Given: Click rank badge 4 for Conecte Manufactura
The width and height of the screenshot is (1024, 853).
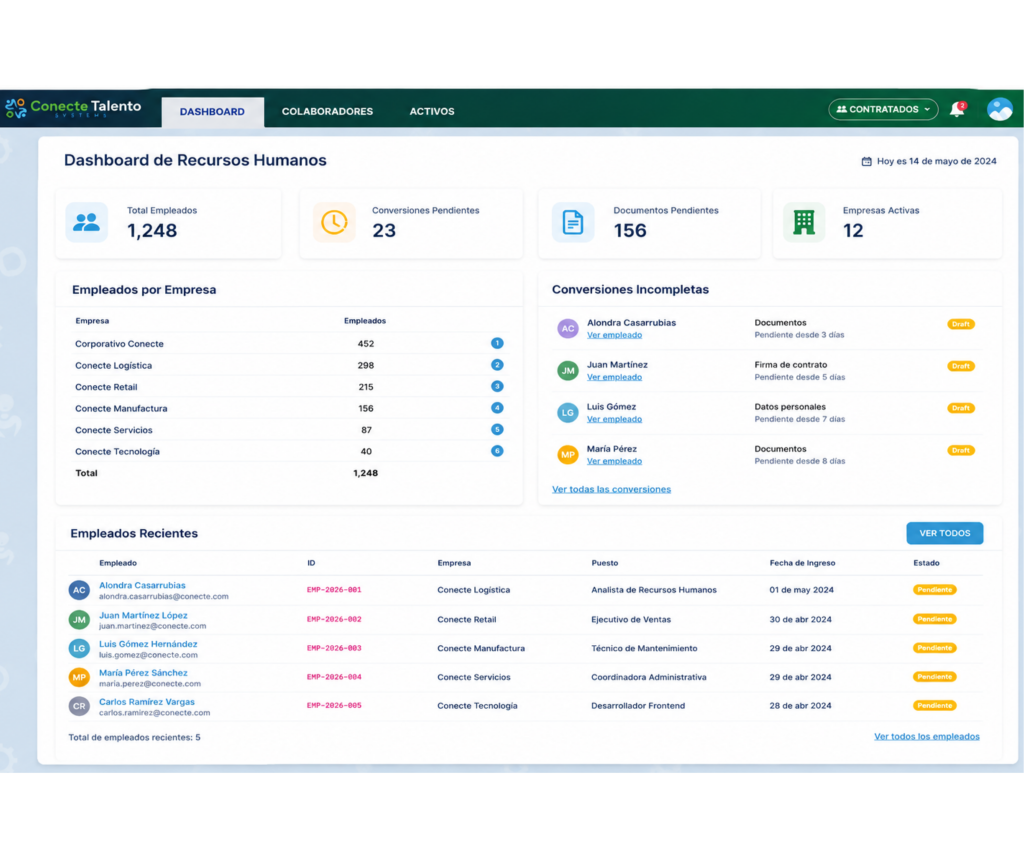Looking at the screenshot, I should 497,408.
